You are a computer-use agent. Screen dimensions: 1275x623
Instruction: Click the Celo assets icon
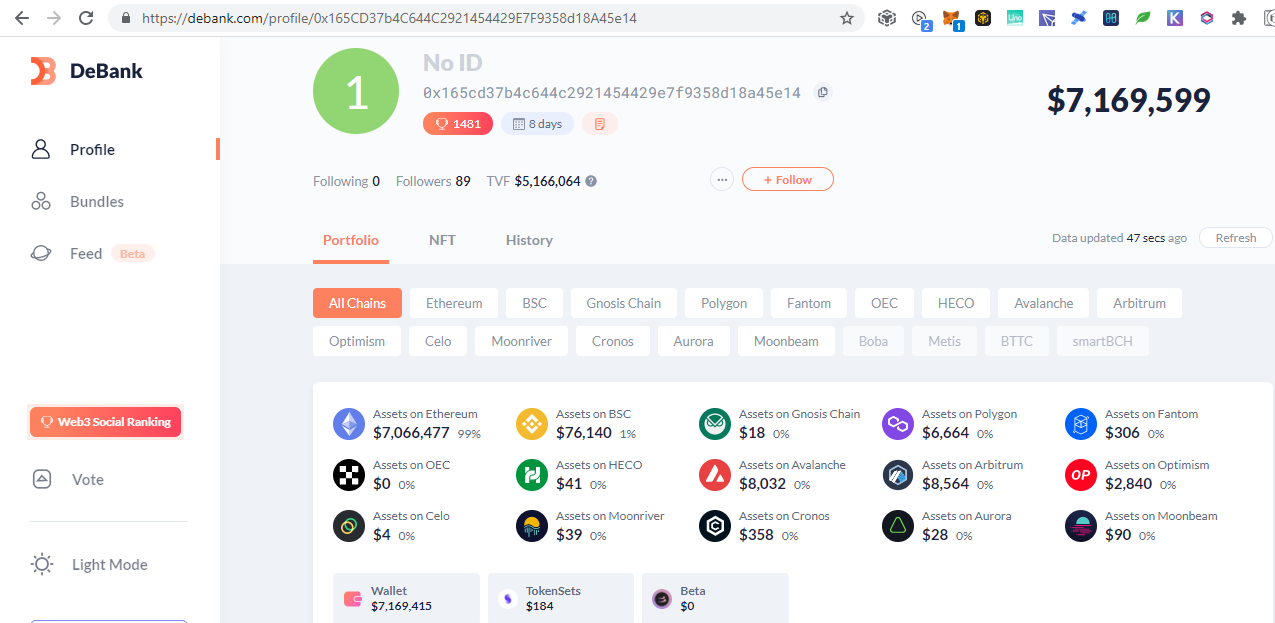click(x=349, y=526)
